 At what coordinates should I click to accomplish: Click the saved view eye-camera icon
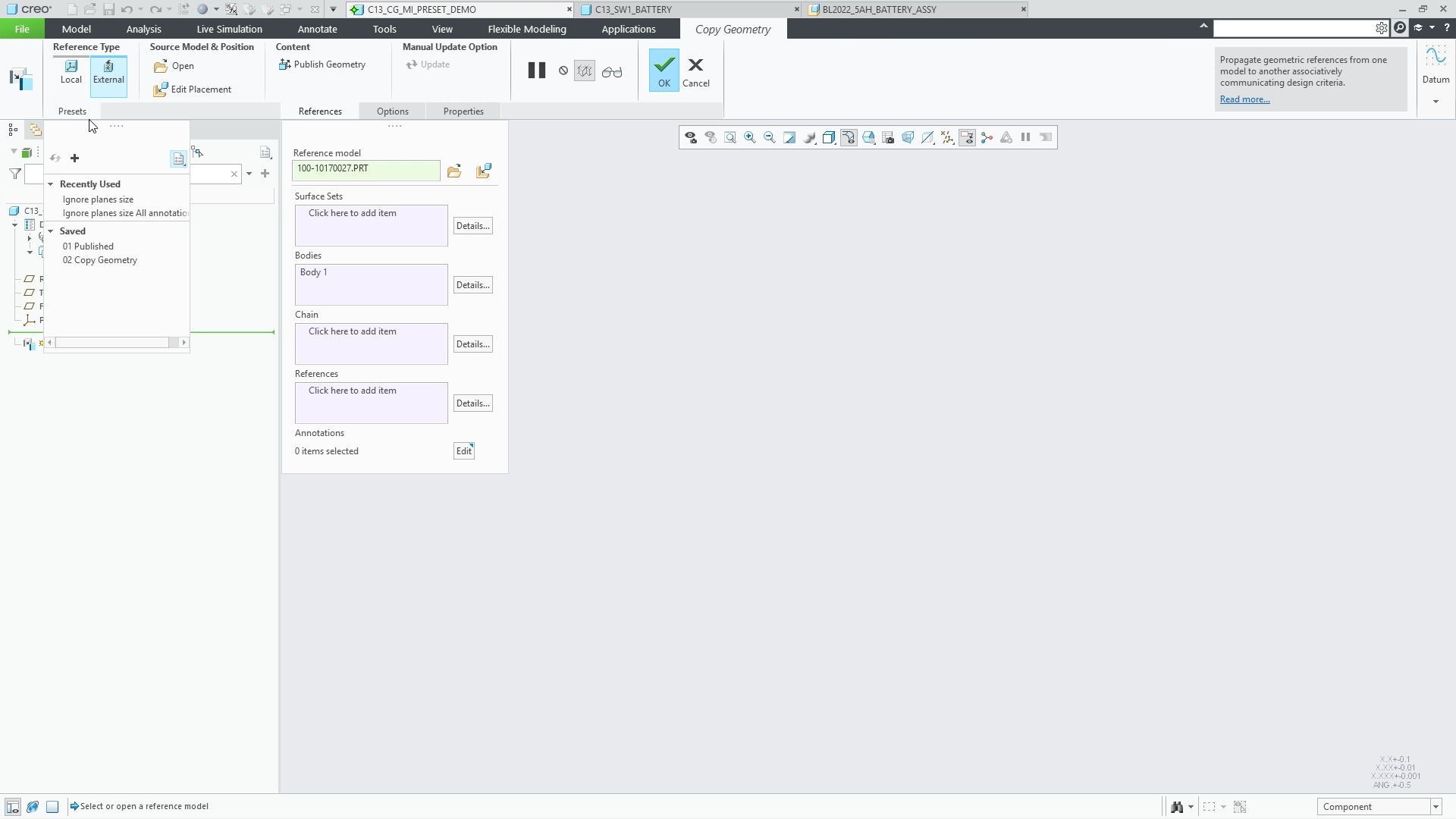690,137
